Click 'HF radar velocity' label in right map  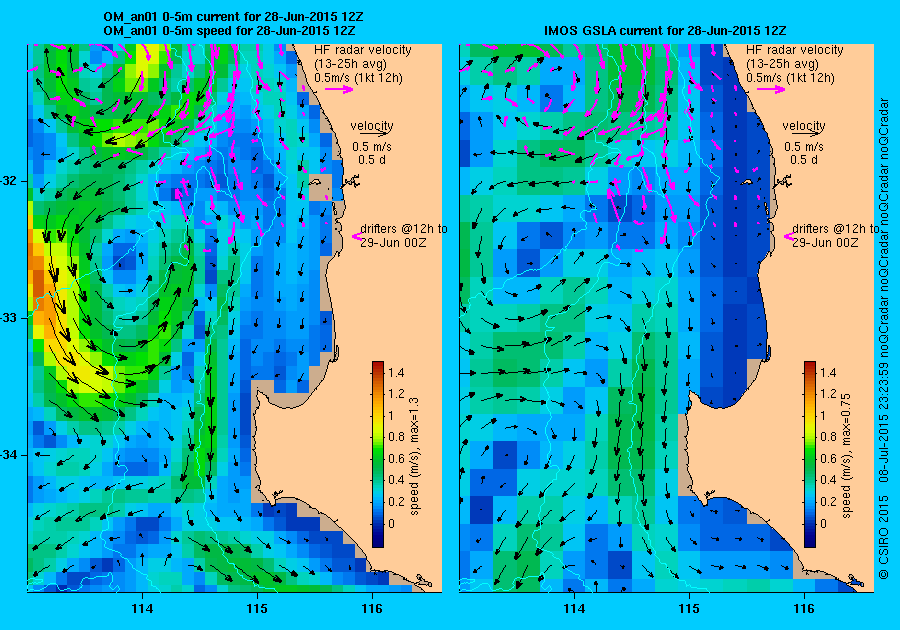795,50
